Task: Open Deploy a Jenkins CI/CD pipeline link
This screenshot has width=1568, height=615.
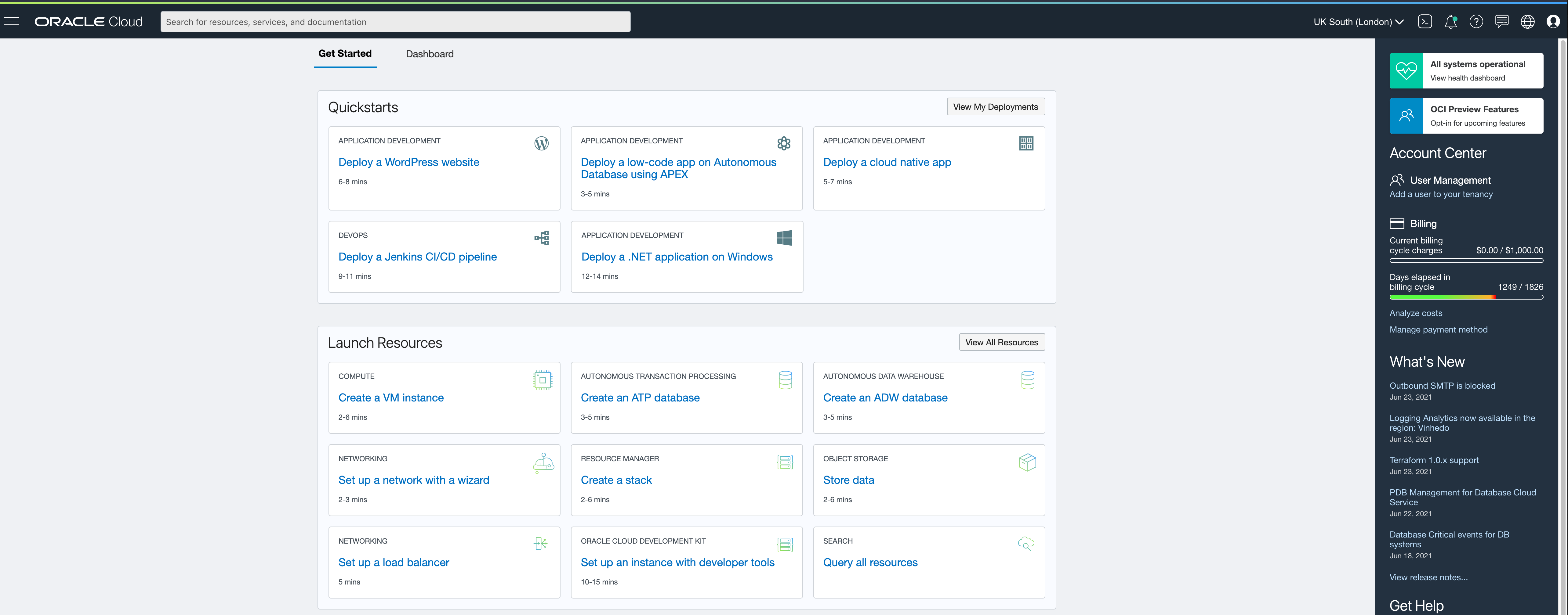Action: click(x=418, y=257)
